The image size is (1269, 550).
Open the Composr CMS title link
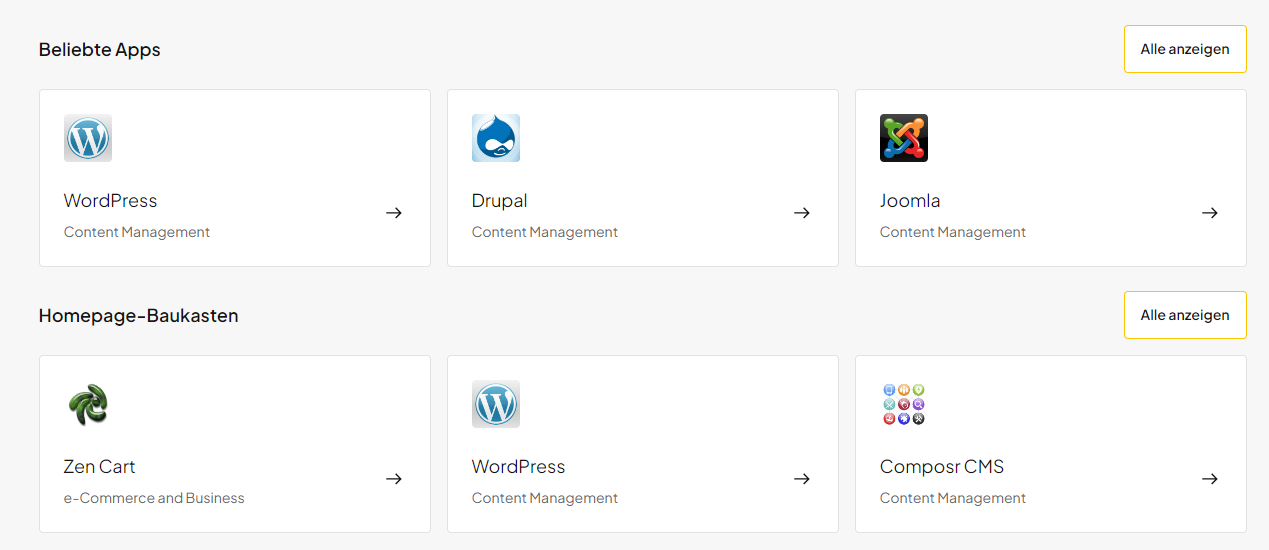pos(942,467)
